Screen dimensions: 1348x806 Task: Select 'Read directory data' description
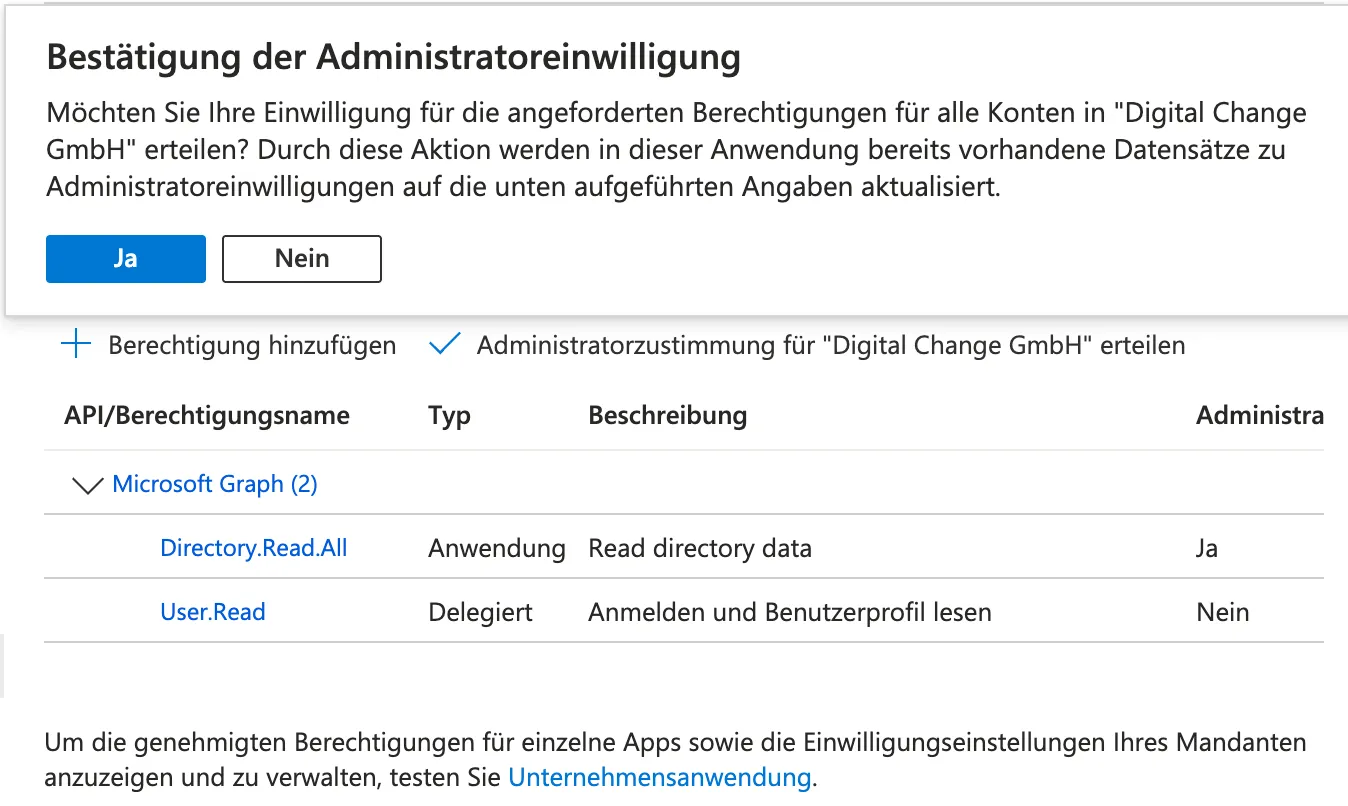(x=700, y=549)
